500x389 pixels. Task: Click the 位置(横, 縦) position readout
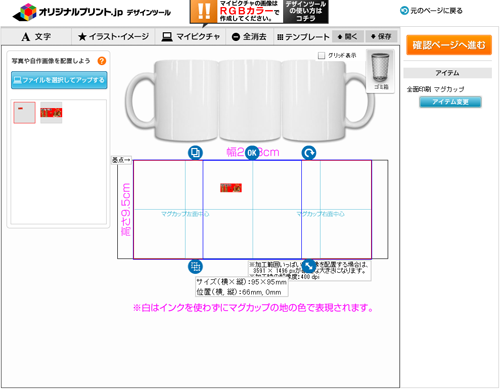click(239, 292)
